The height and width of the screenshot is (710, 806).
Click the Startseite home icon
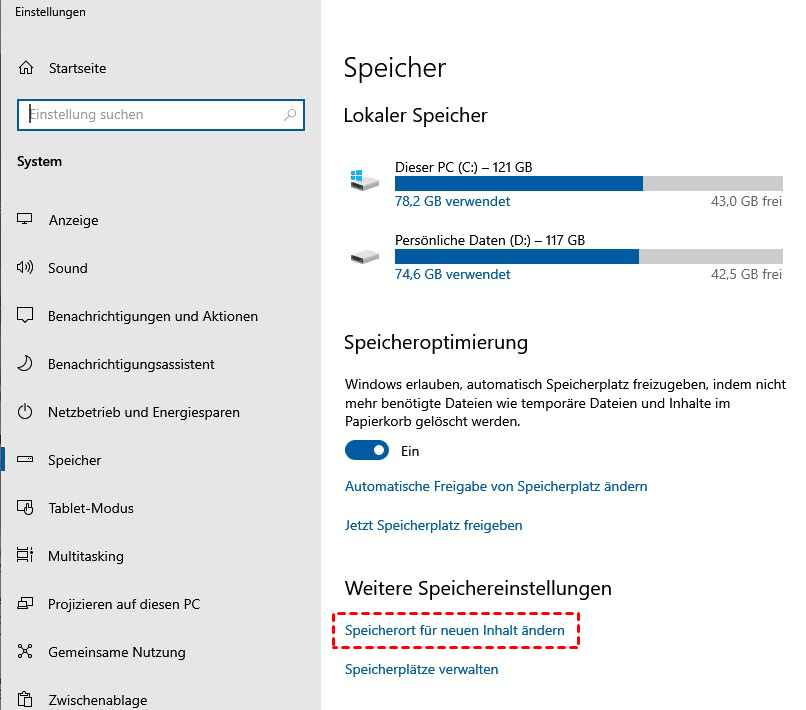25,69
